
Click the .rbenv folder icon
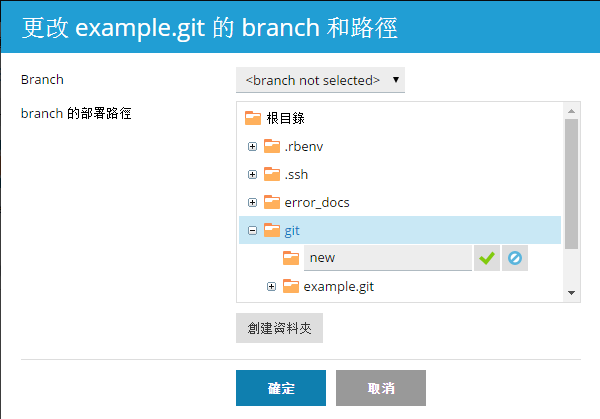[x=272, y=146]
